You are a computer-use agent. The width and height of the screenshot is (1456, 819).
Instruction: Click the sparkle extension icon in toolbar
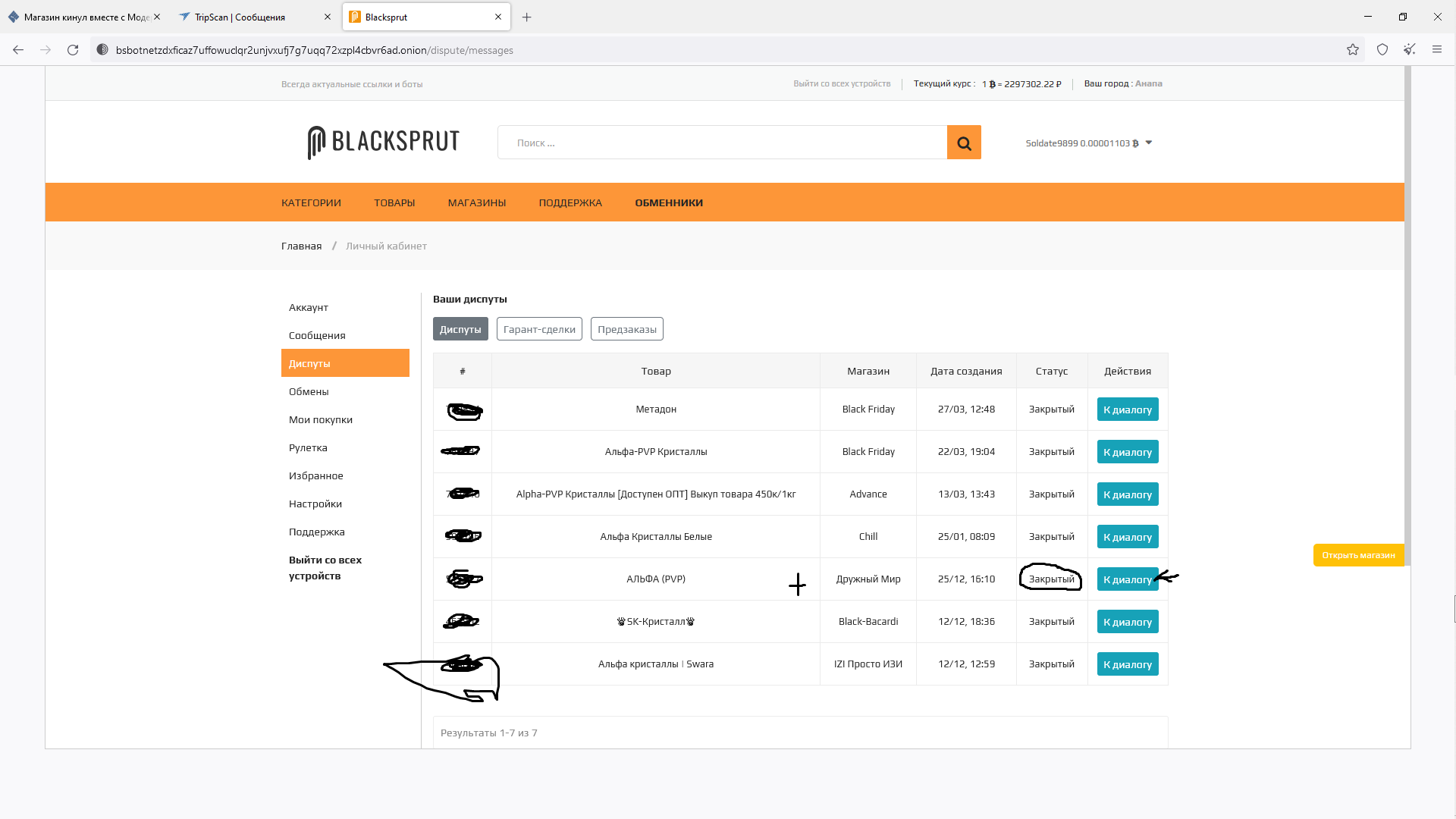click(x=1410, y=50)
